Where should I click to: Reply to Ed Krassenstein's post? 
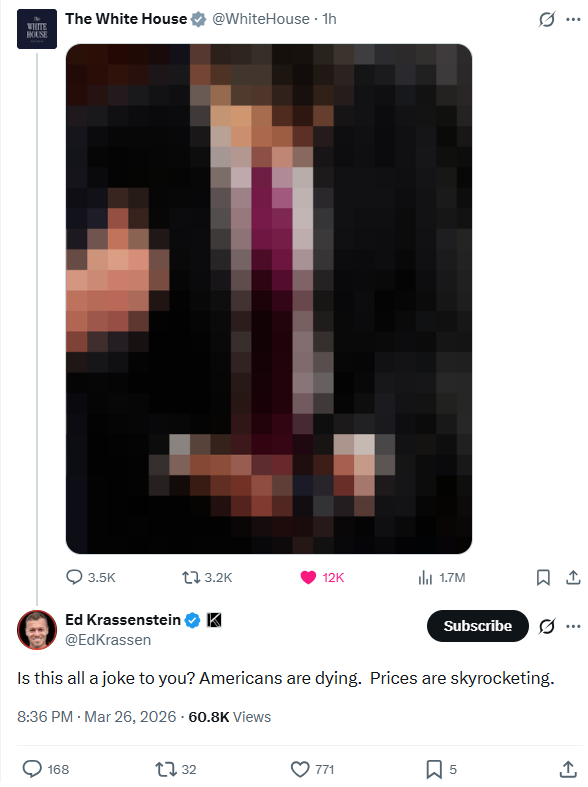point(46,769)
